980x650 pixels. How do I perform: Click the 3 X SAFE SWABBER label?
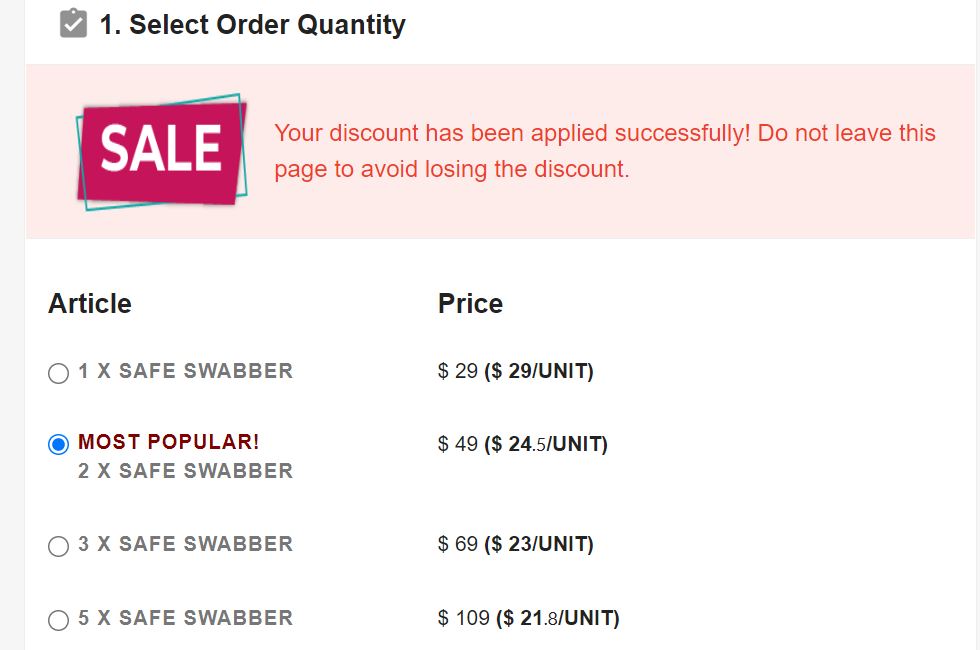pyautogui.click(x=185, y=544)
